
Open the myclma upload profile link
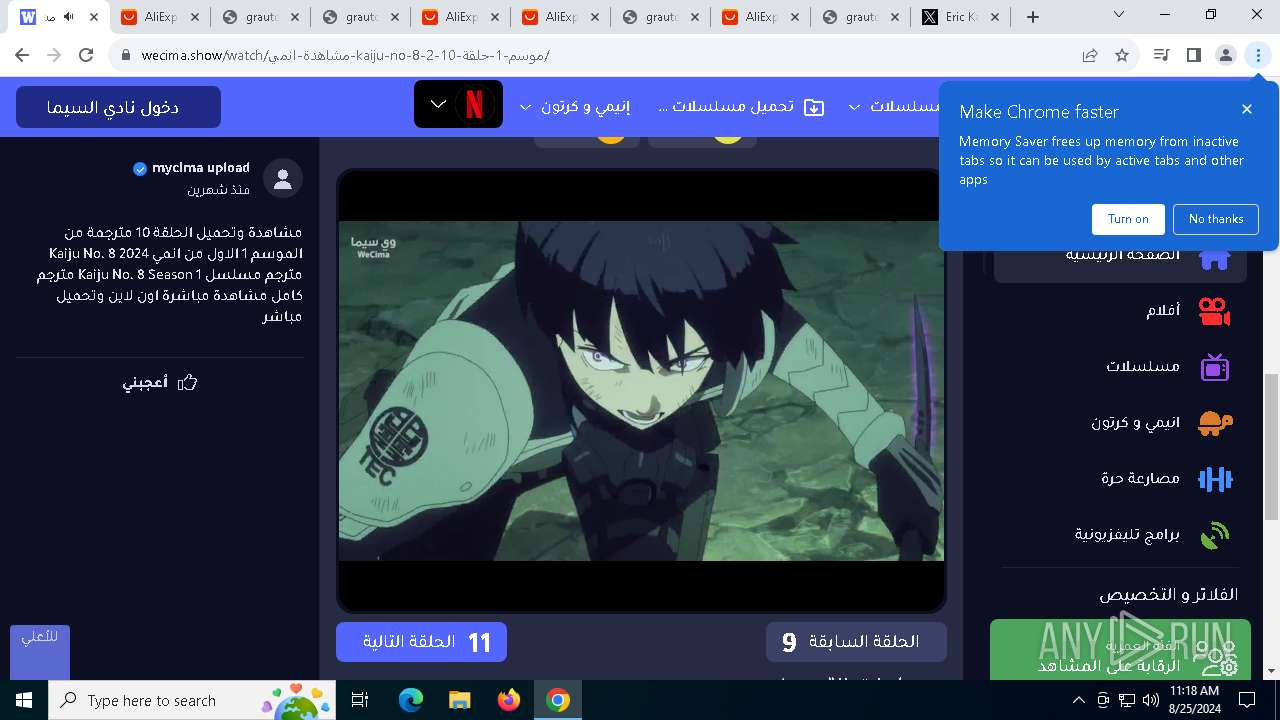click(201, 168)
